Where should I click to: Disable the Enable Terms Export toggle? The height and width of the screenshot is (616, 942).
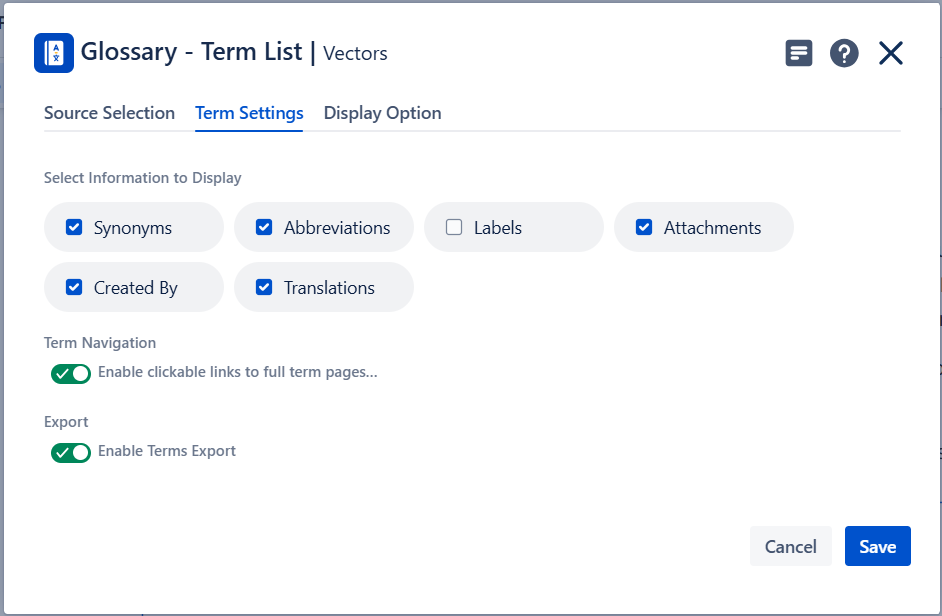click(x=71, y=452)
